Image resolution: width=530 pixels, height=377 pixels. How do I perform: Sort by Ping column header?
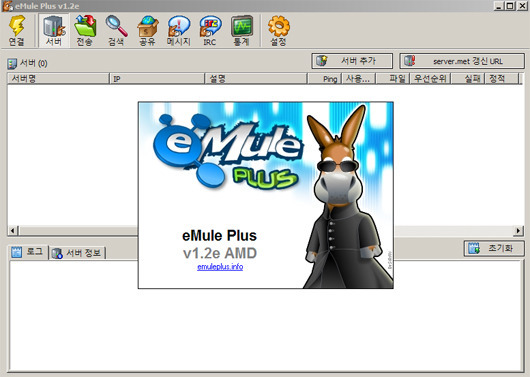(x=324, y=78)
